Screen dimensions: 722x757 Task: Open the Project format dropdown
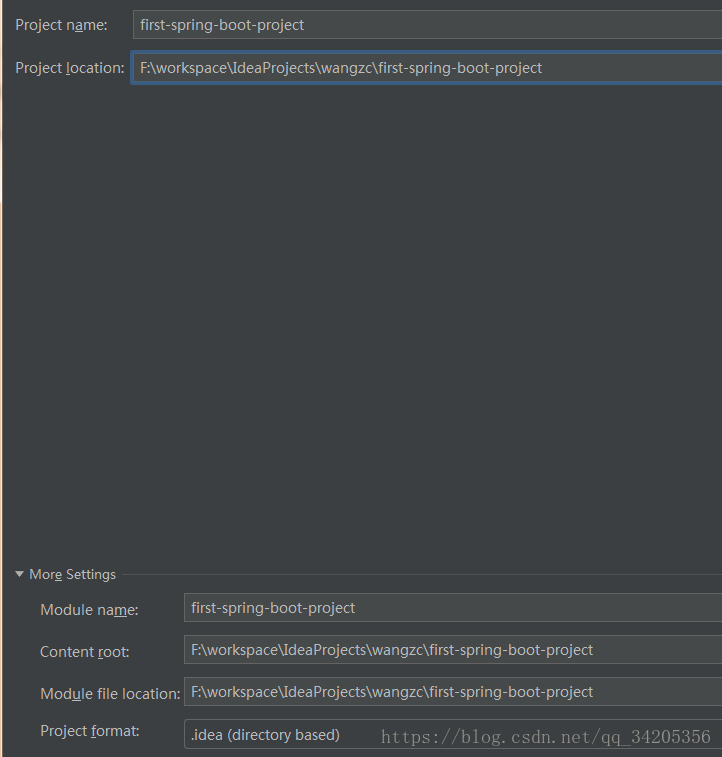[453, 735]
